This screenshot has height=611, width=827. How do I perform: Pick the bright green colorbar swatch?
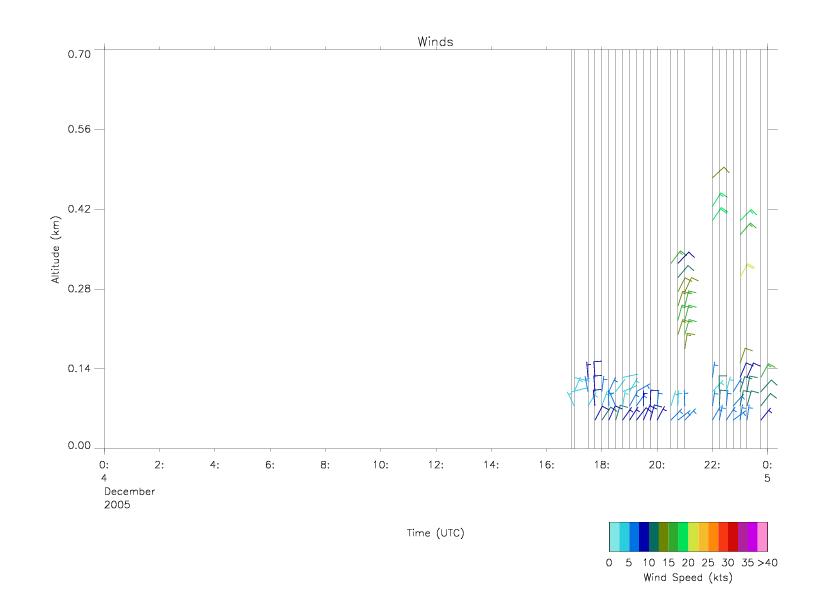684,537
